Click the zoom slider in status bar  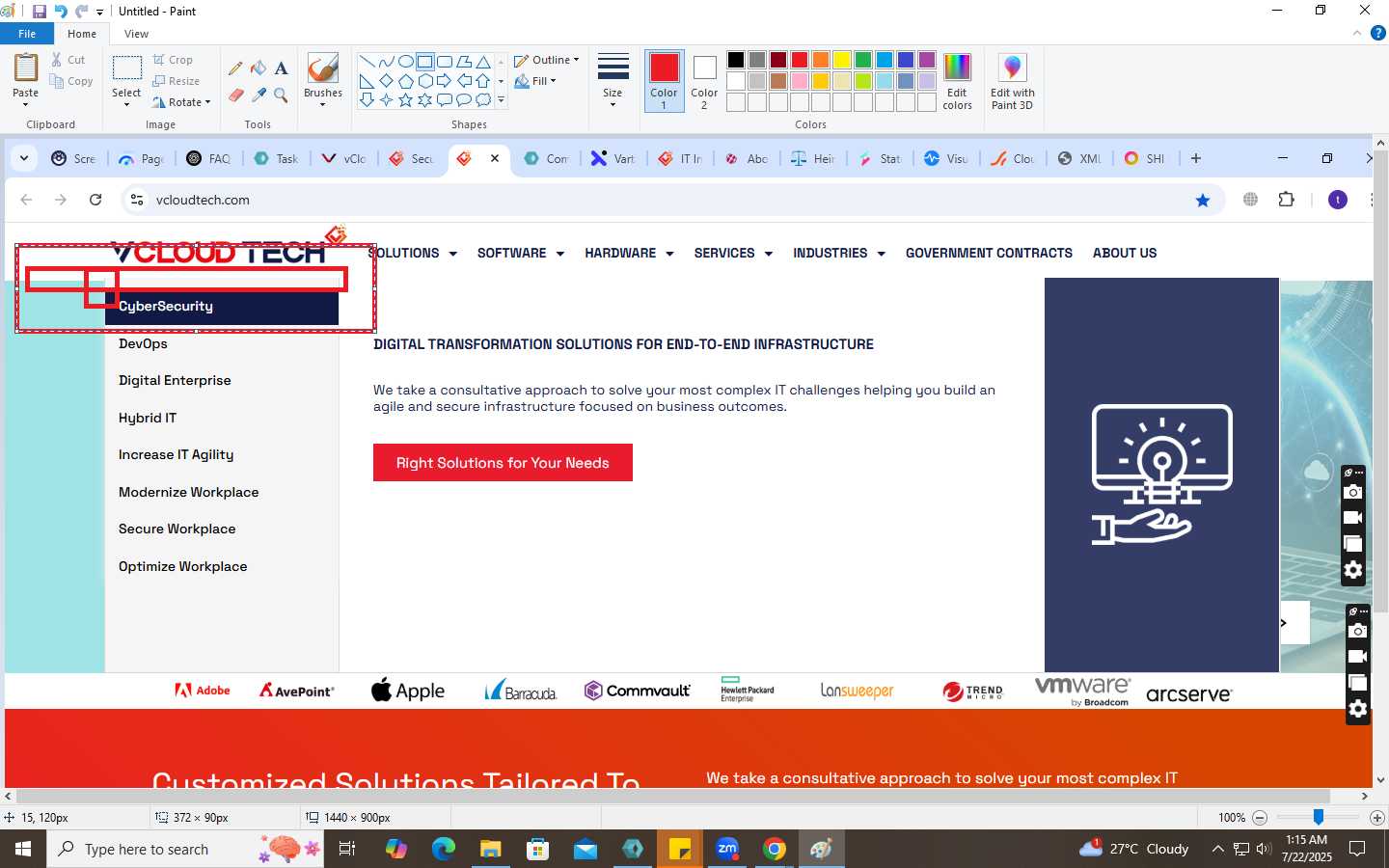(1318, 817)
